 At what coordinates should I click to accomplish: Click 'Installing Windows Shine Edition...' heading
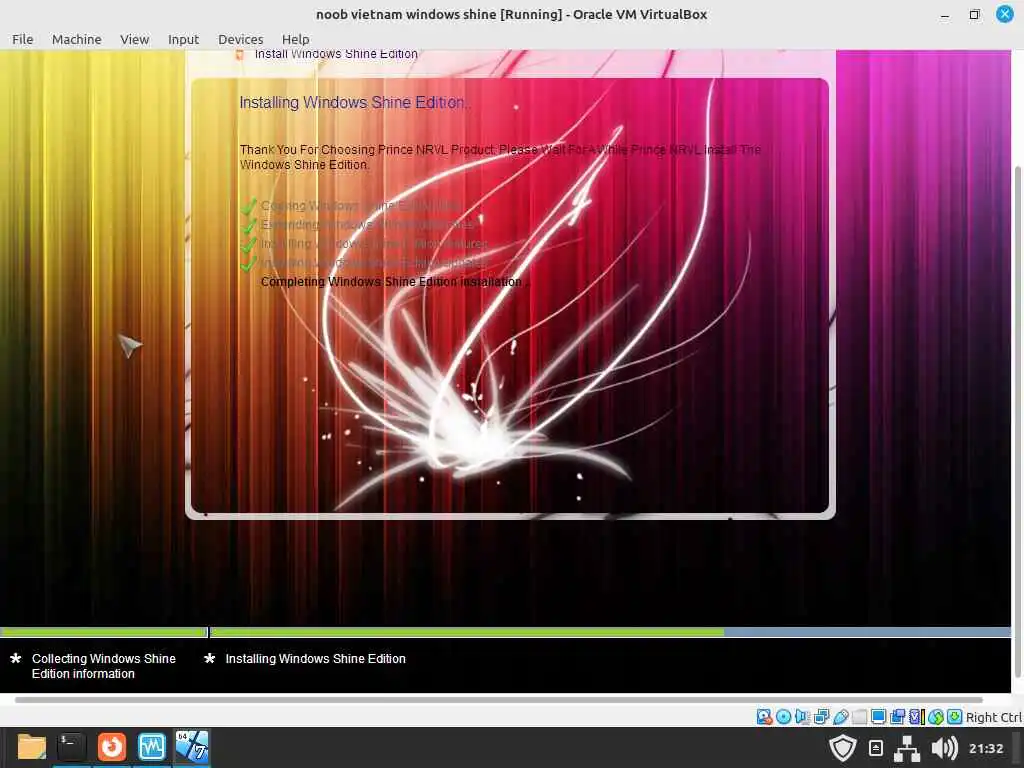pos(355,103)
